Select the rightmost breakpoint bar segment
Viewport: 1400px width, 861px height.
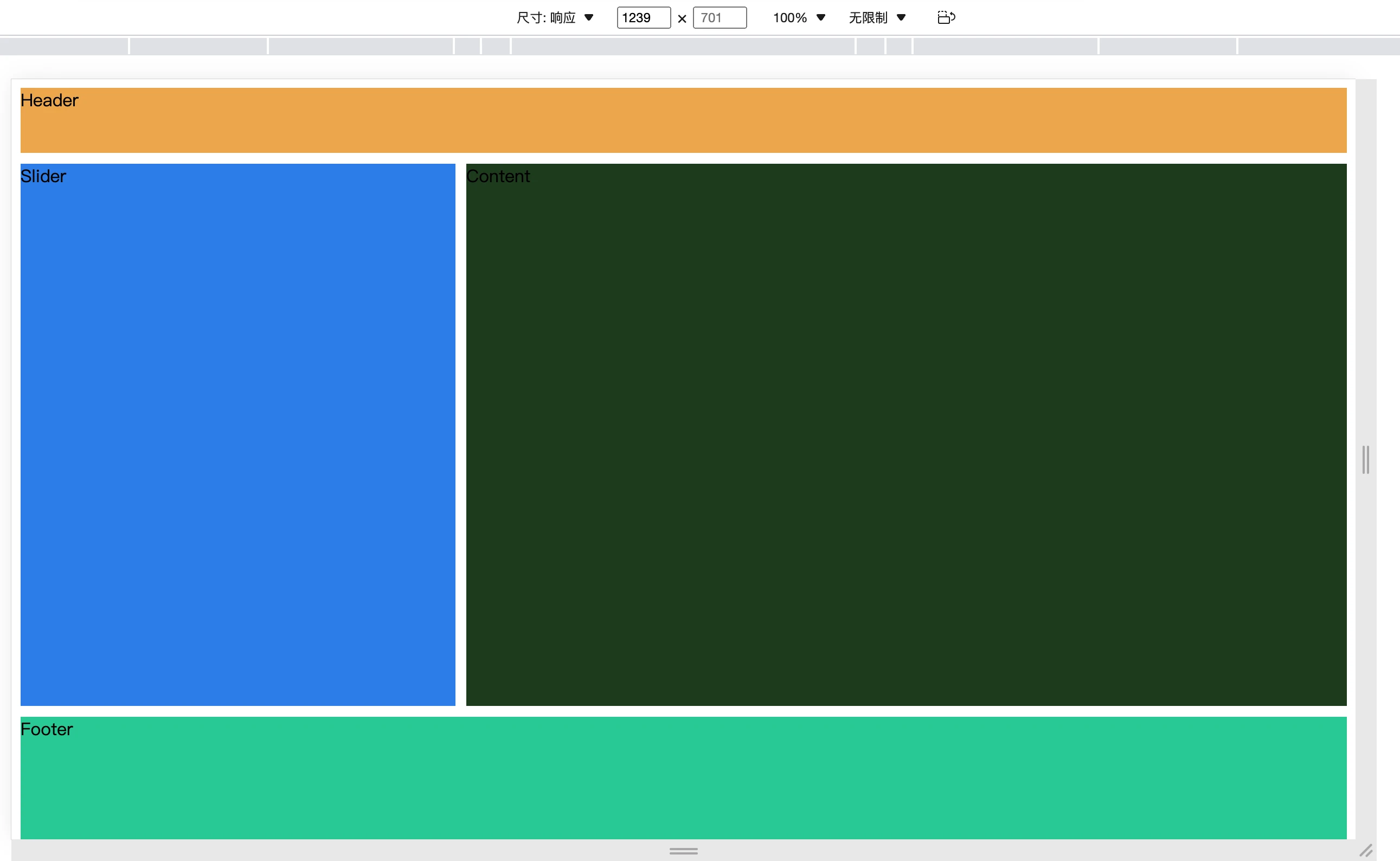[x=1319, y=46]
